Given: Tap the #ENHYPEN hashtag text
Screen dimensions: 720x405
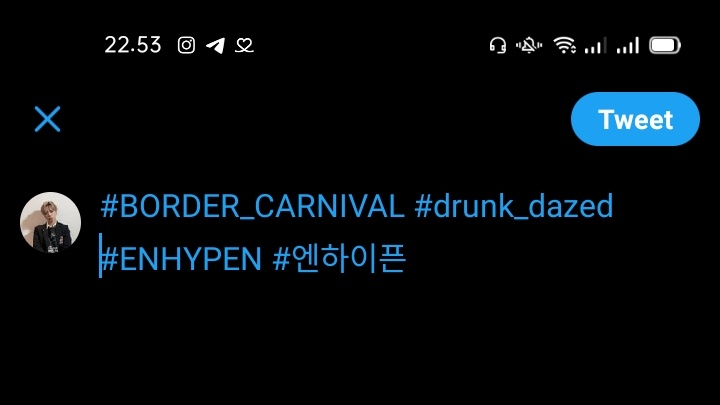Looking at the screenshot, I should pyautogui.click(x=181, y=259).
